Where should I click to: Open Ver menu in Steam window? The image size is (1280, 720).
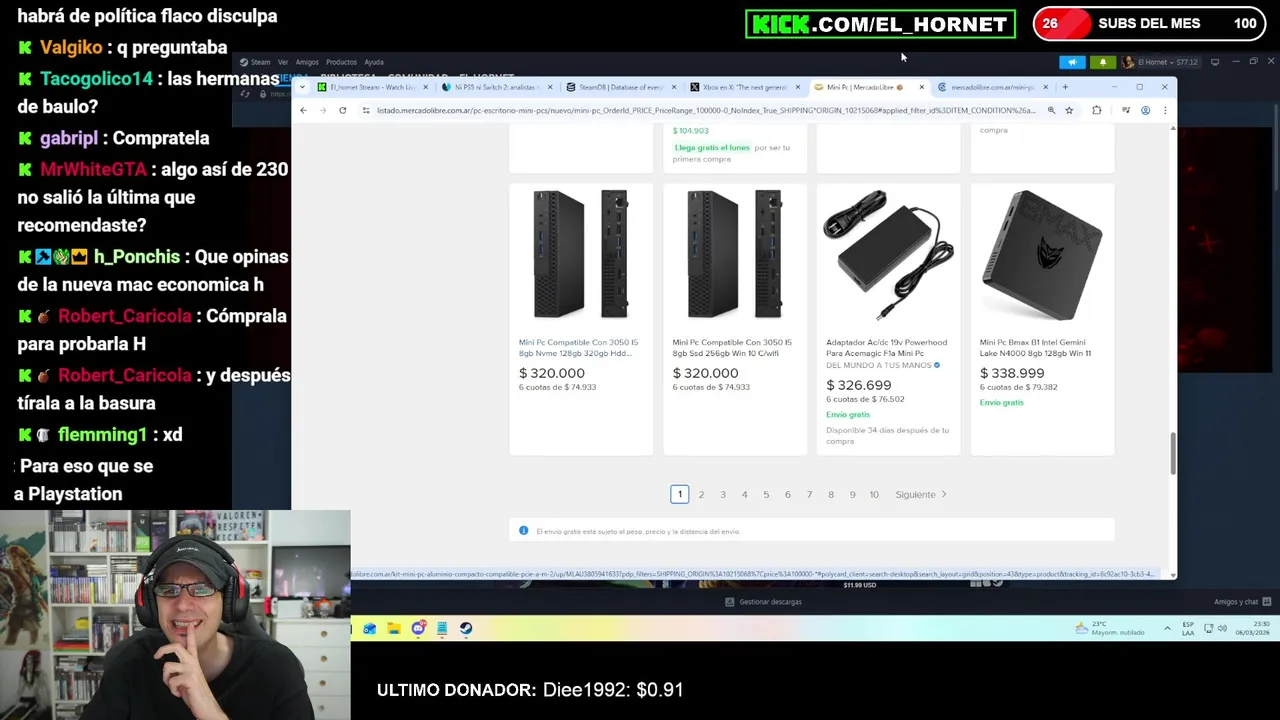[283, 62]
